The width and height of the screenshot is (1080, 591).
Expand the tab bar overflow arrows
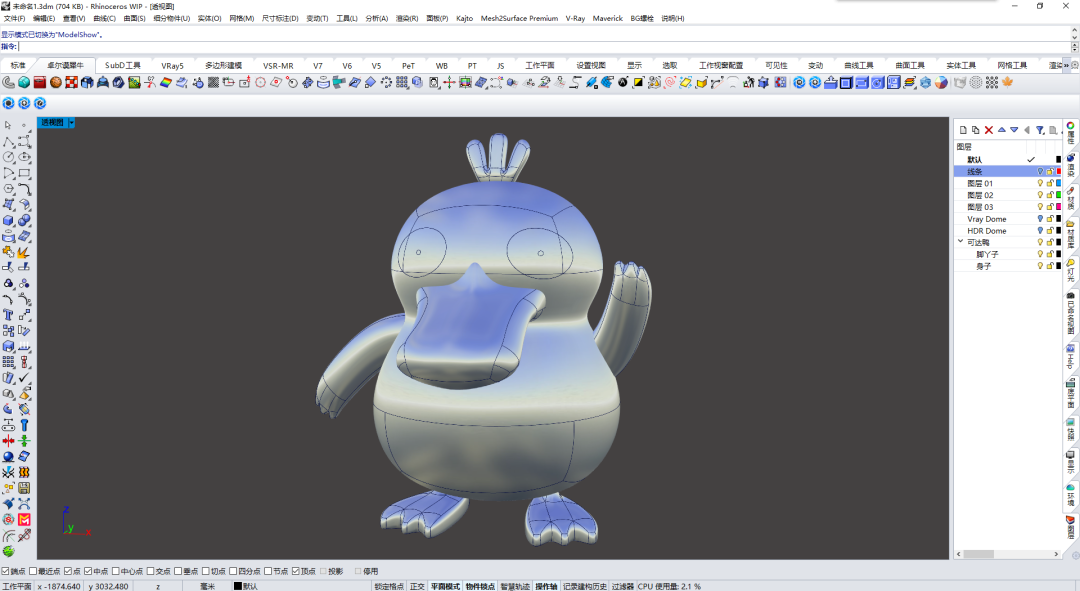[x=1066, y=65]
